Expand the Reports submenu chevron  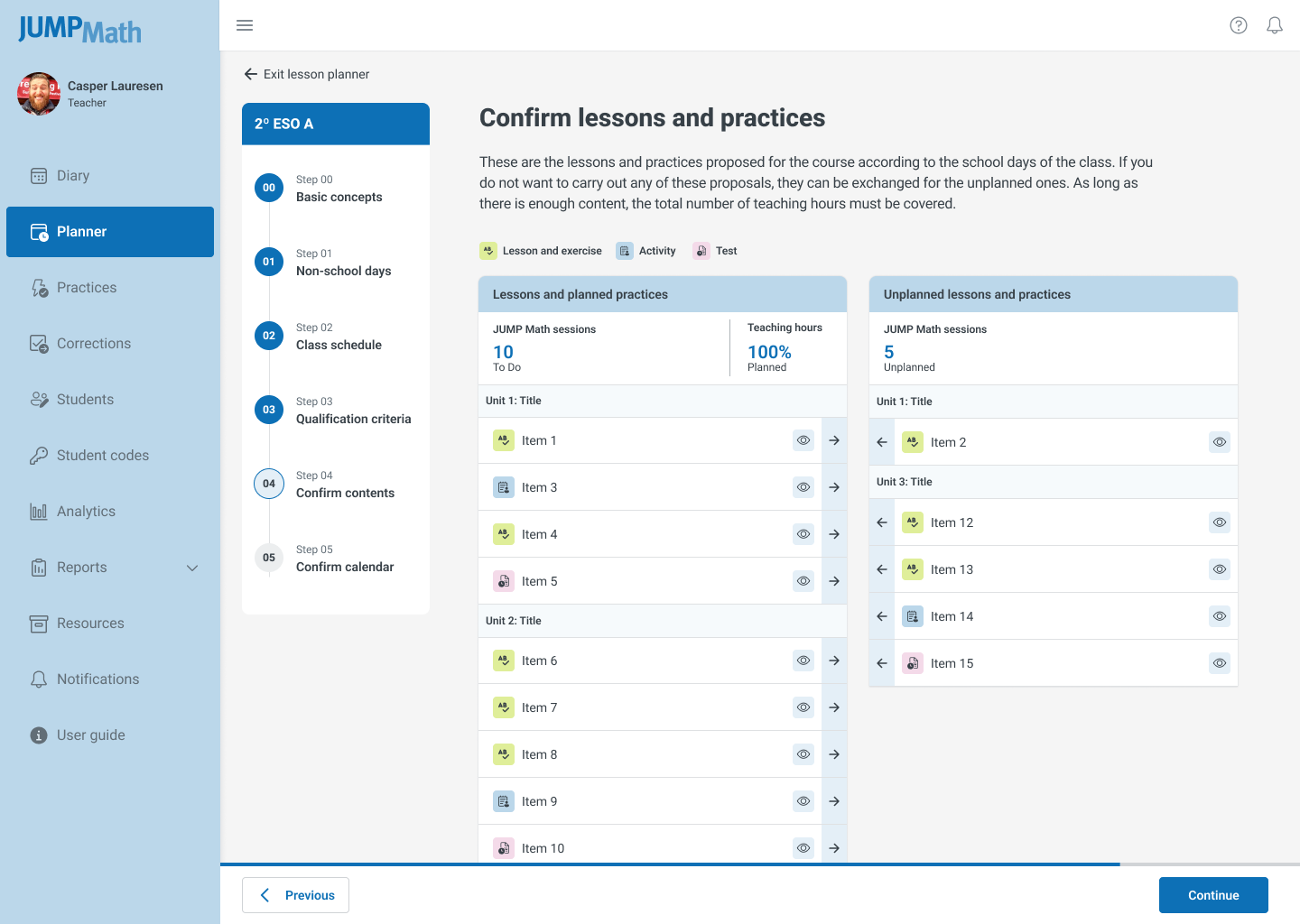click(192, 568)
